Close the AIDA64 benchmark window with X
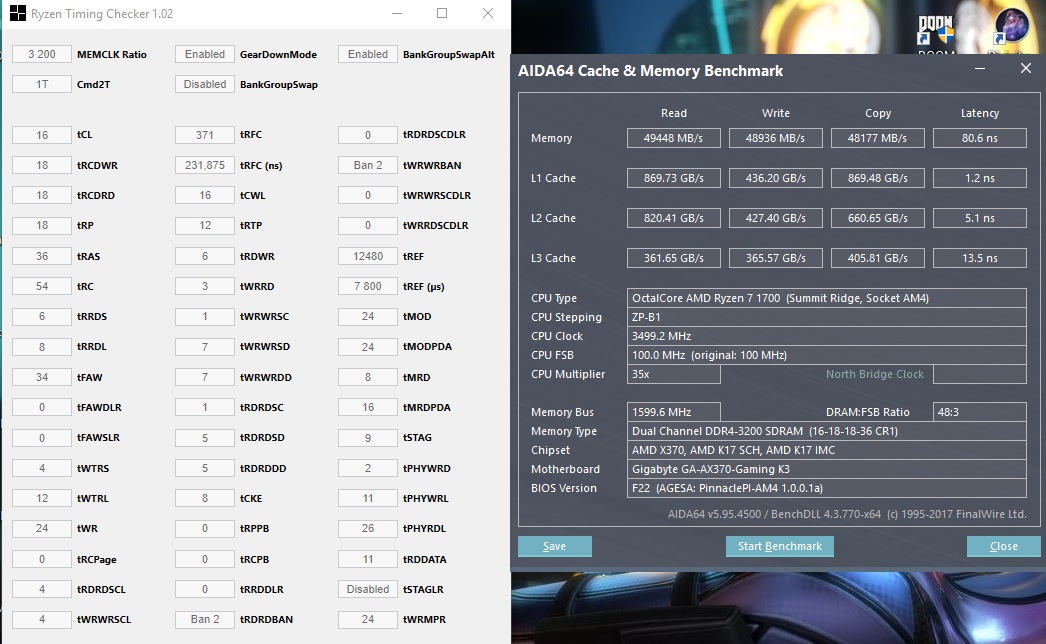The height and width of the screenshot is (644, 1046). 1025,68
